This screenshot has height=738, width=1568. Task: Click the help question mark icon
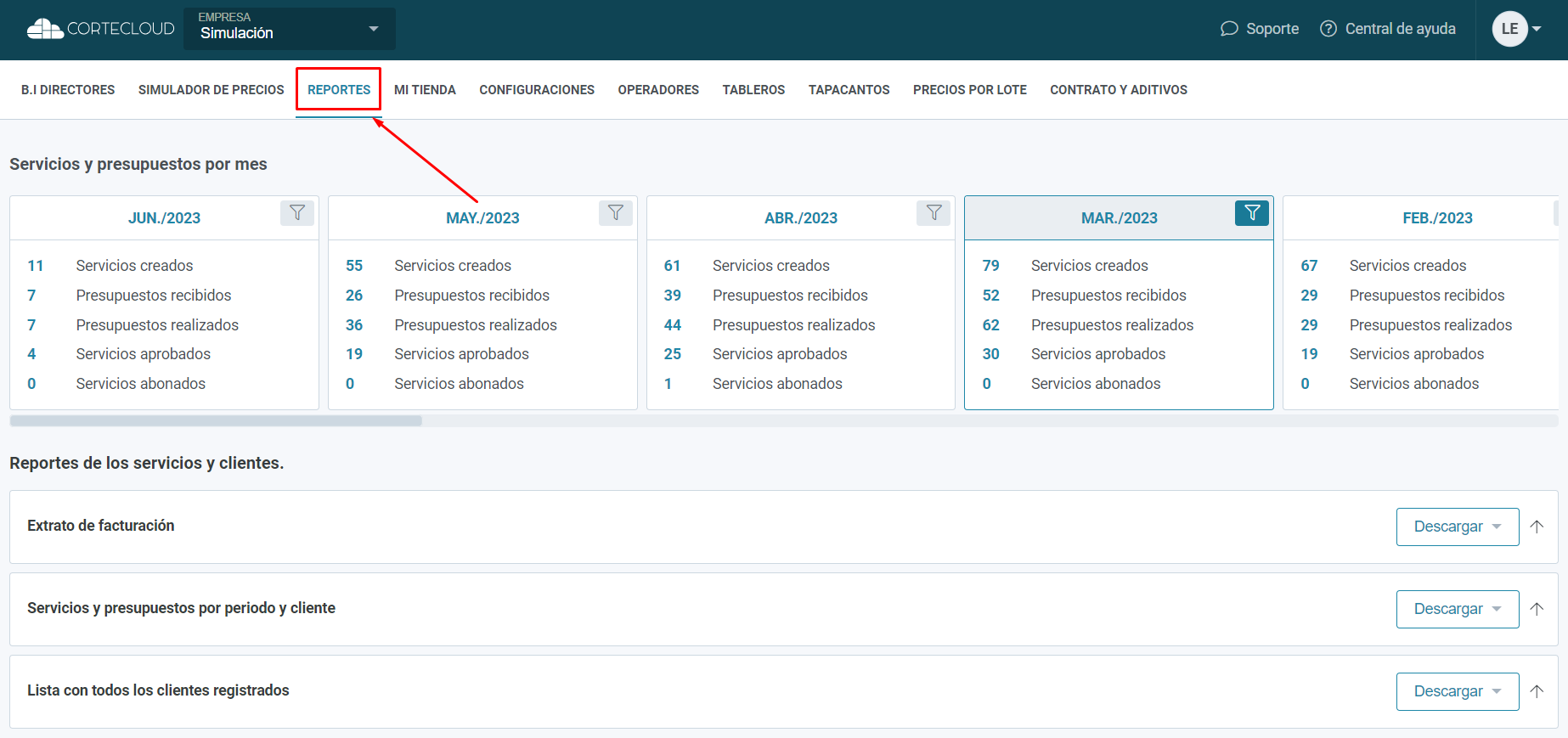click(x=1328, y=29)
